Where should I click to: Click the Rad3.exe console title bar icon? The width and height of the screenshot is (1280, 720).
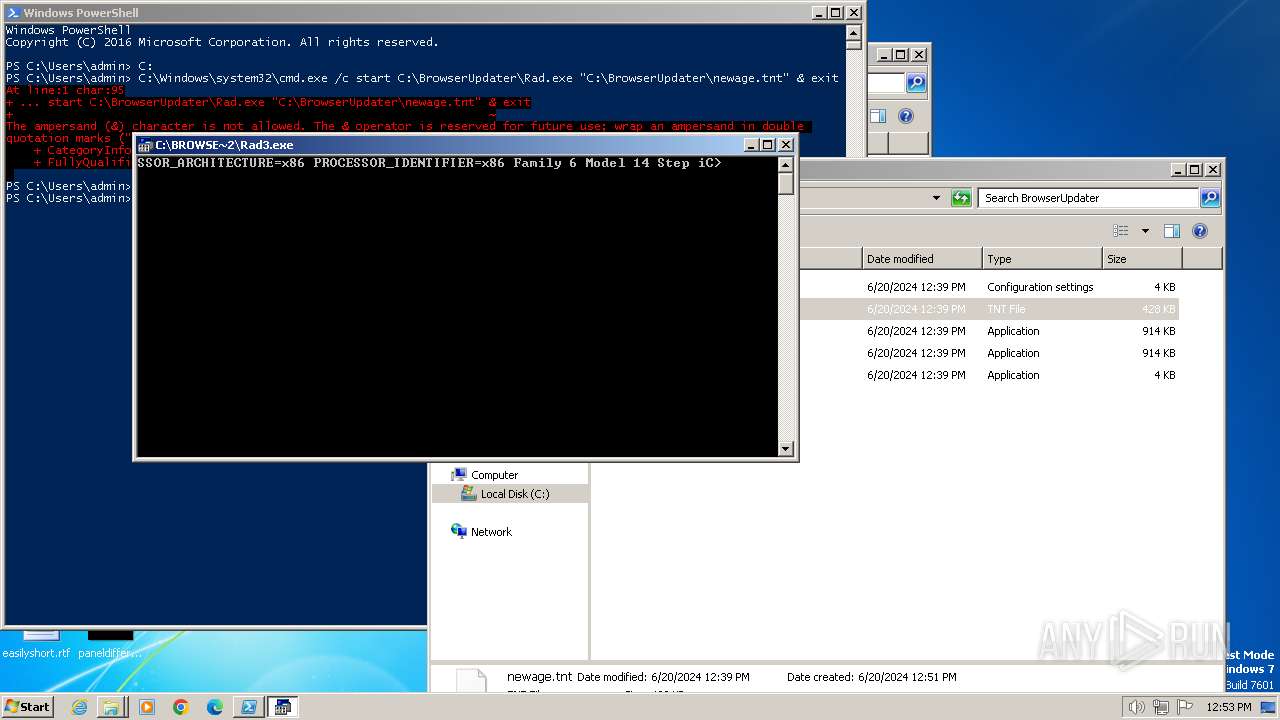[145, 145]
